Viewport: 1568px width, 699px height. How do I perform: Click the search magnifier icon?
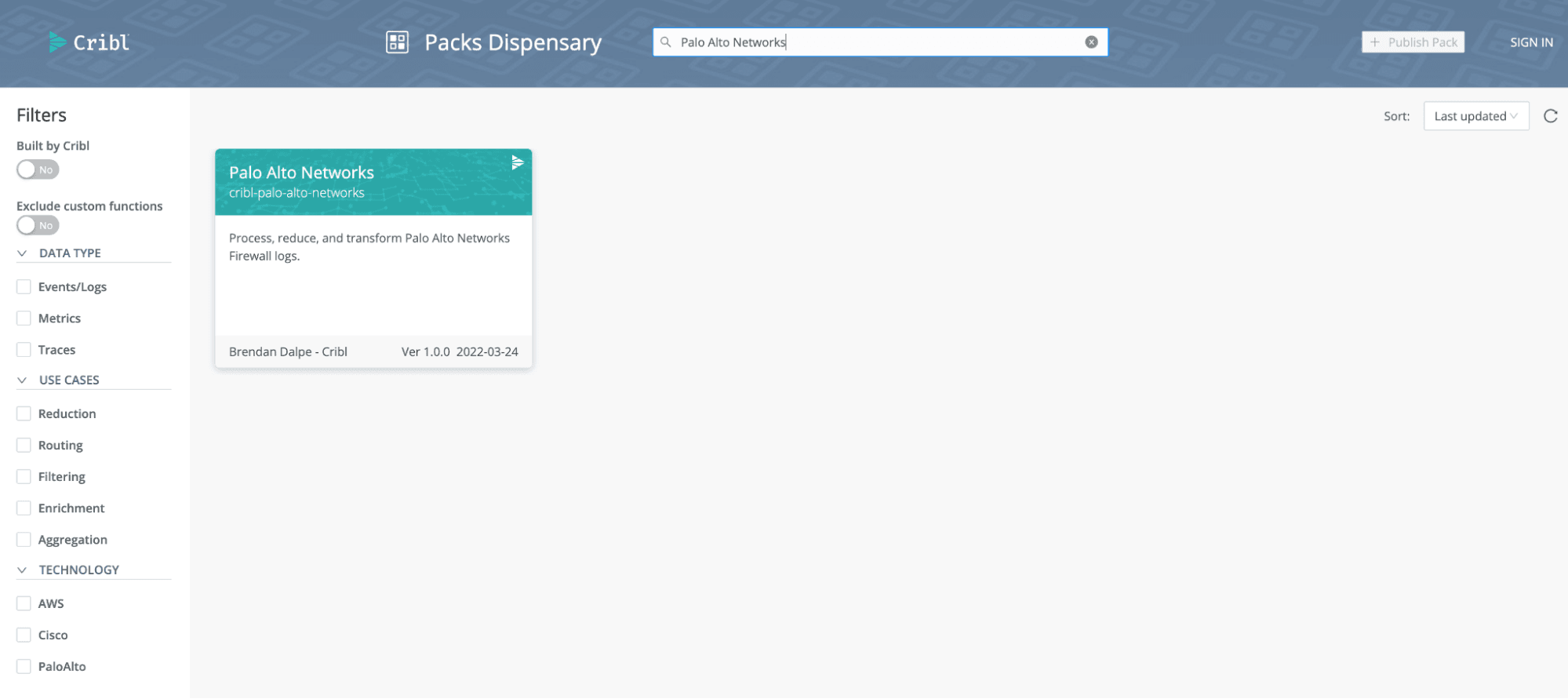click(666, 42)
